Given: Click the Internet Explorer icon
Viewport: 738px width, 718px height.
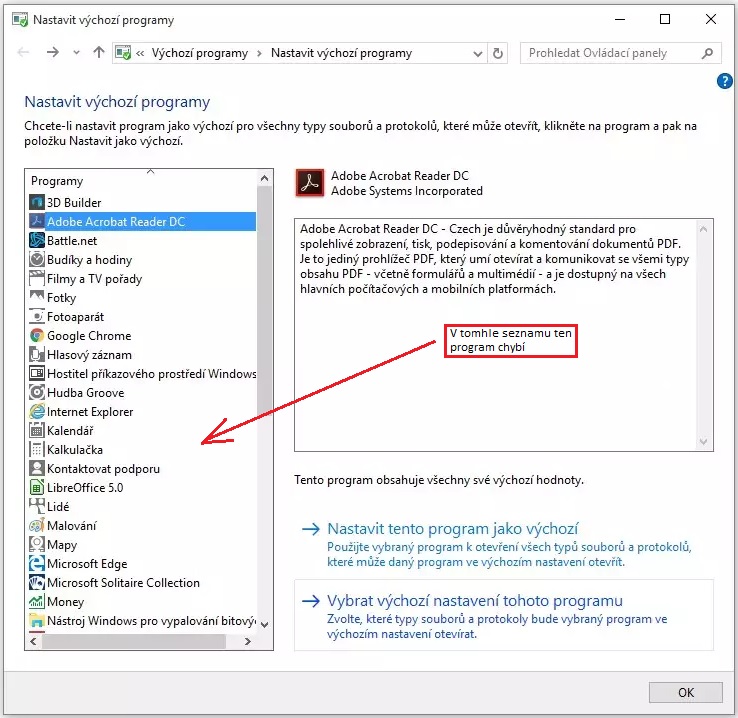Looking at the screenshot, I should [x=37, y=412].
